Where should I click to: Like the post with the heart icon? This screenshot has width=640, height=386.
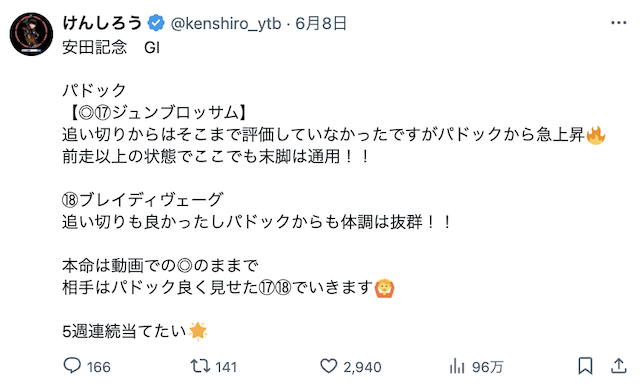pyautogui.click(x=329, y=366)
